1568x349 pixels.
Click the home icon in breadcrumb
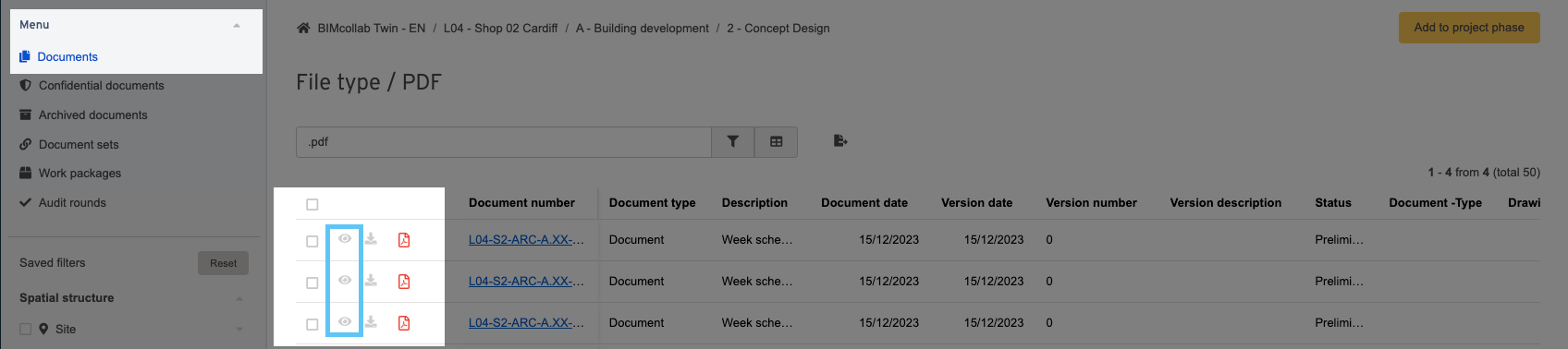[303, 29]
